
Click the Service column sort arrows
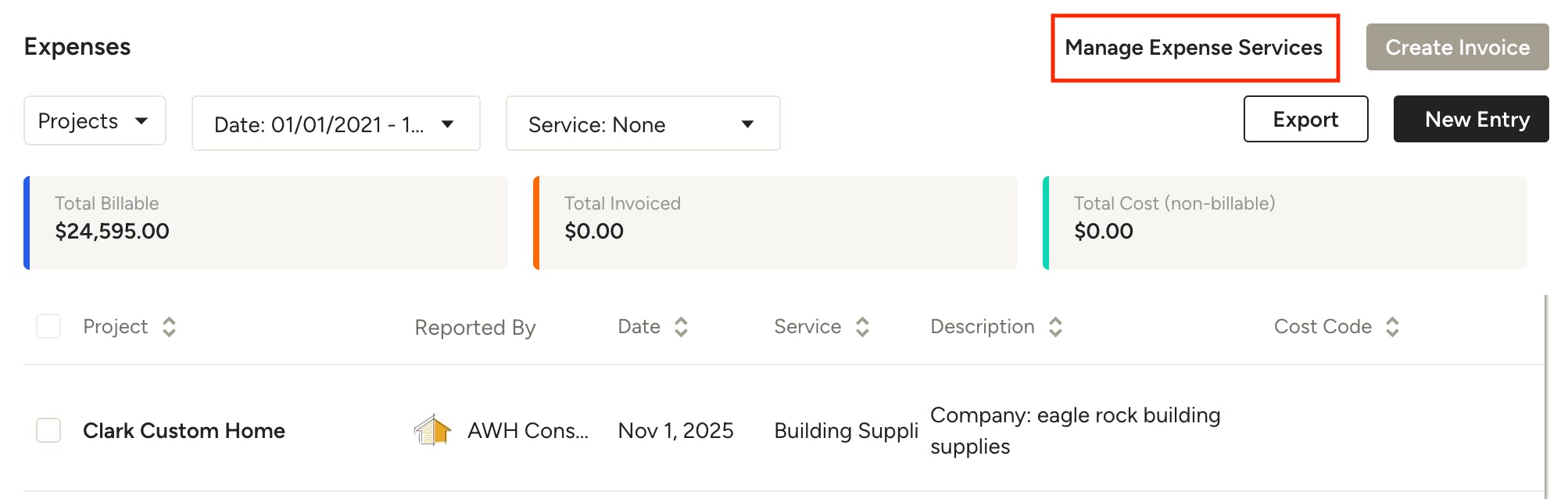[862, 327]
